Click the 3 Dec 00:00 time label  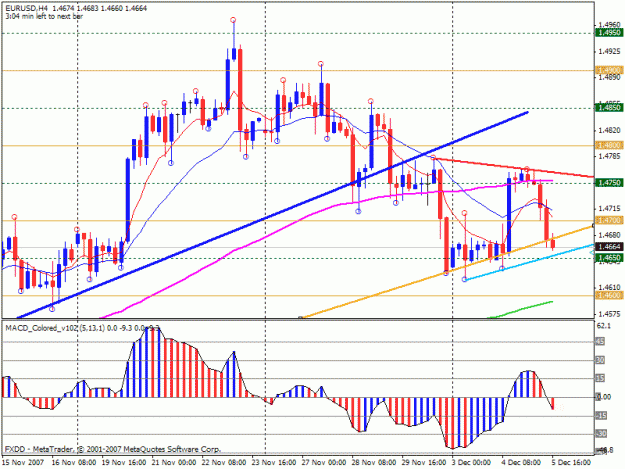472,462
